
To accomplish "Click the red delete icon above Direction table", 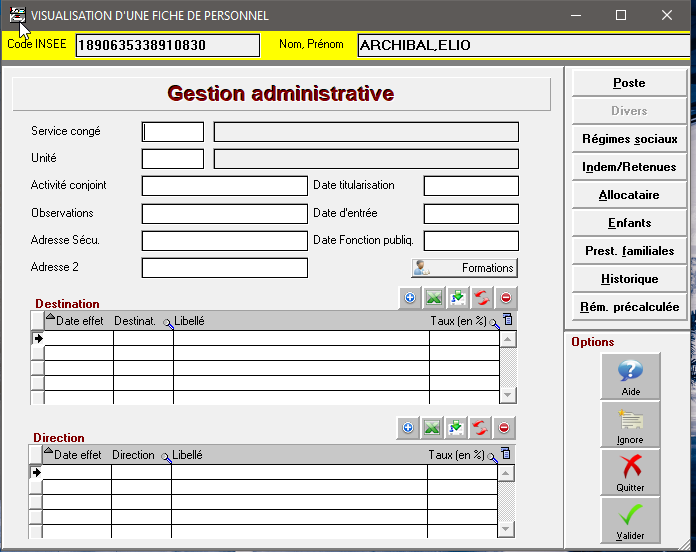I will tap(505, 428).
